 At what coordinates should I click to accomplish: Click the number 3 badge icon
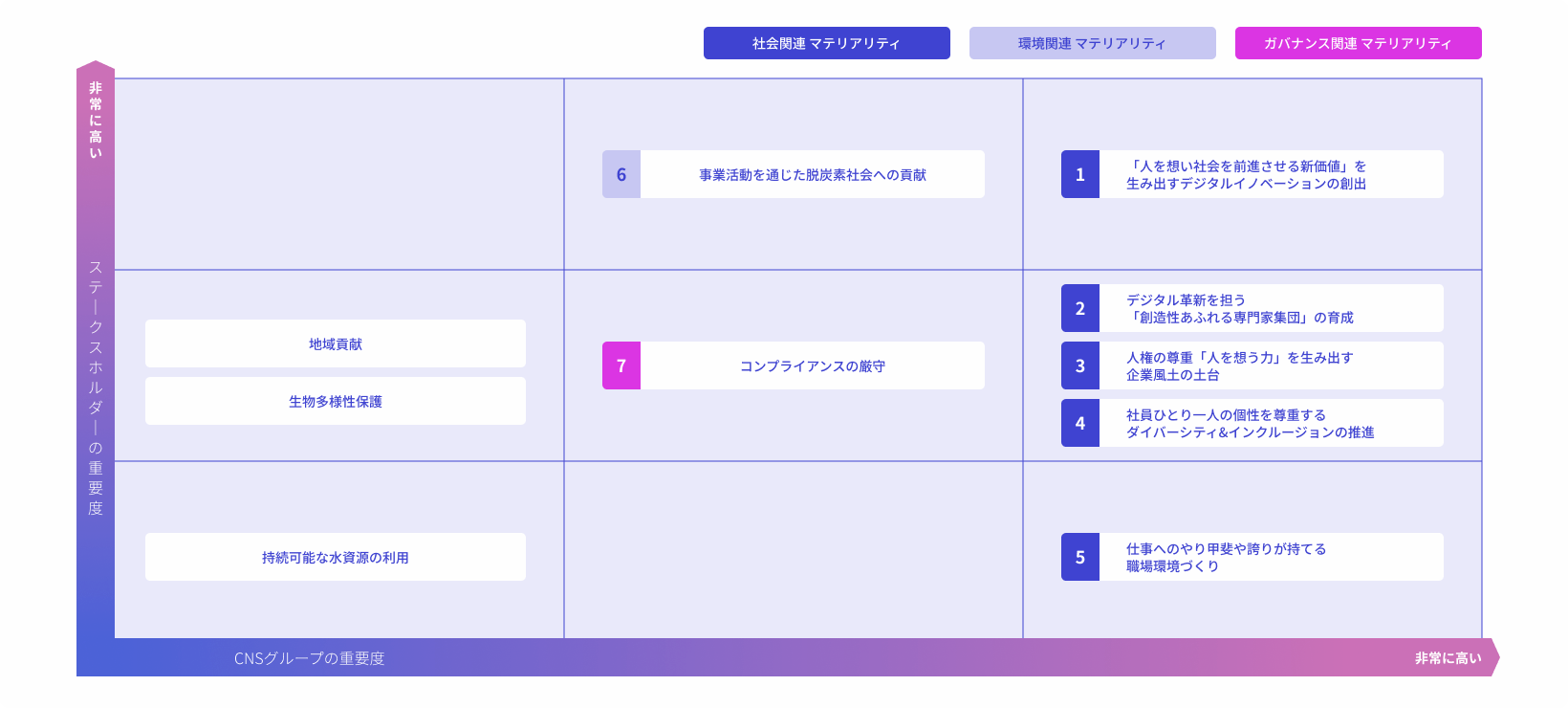click(x=1080, y=365)
